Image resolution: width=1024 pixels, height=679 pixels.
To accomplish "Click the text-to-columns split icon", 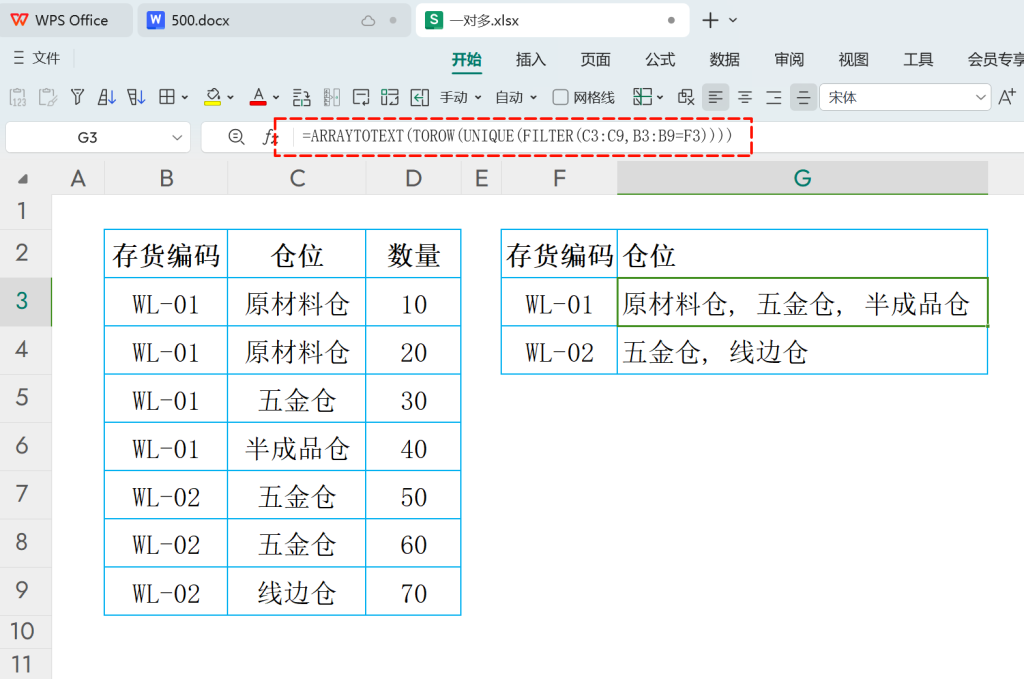I will pyautogui.click(x=332, y=97).
